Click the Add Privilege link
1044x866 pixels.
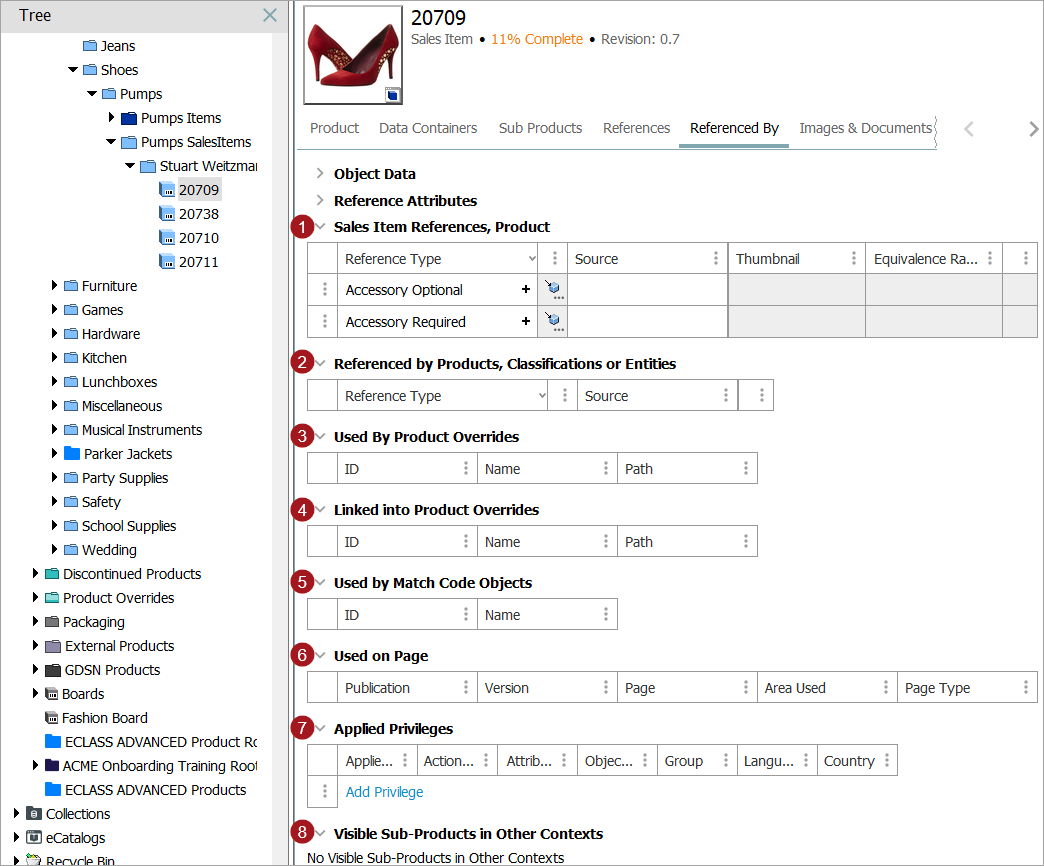(384, 792)
